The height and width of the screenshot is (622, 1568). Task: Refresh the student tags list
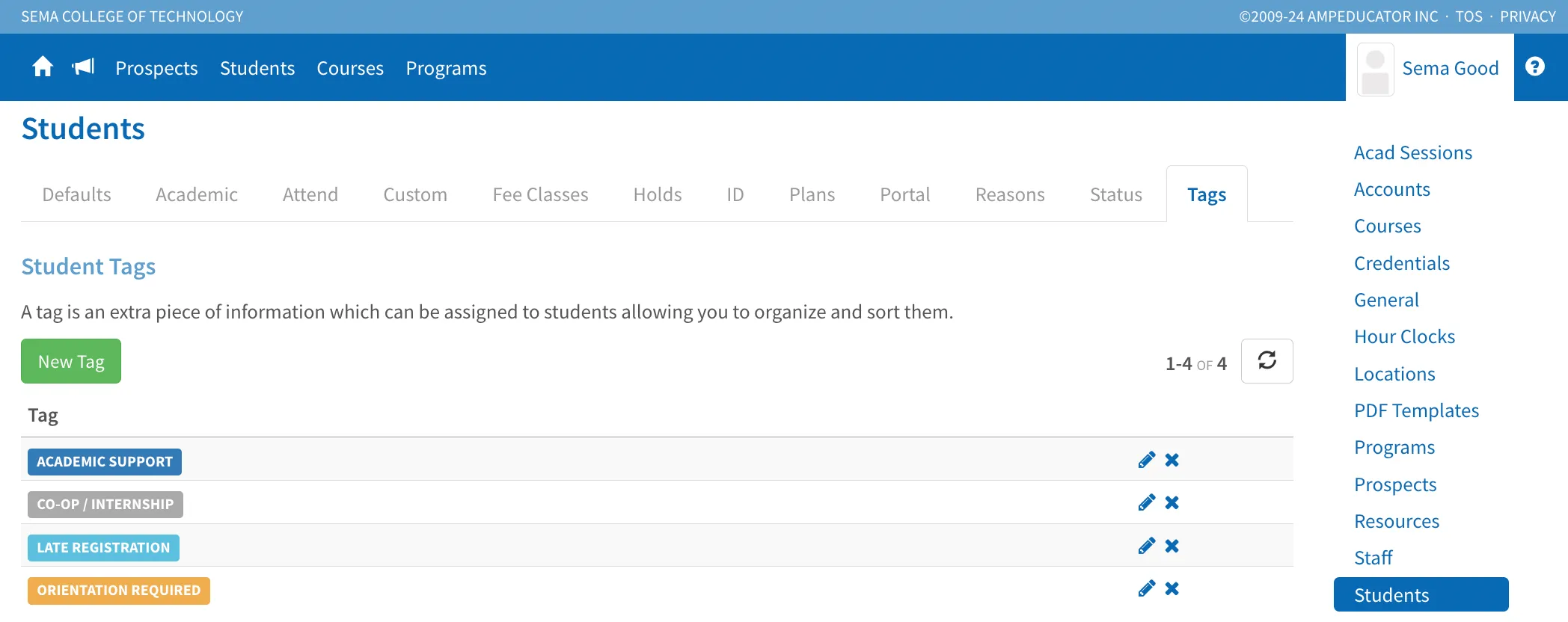coord(1267,361)
